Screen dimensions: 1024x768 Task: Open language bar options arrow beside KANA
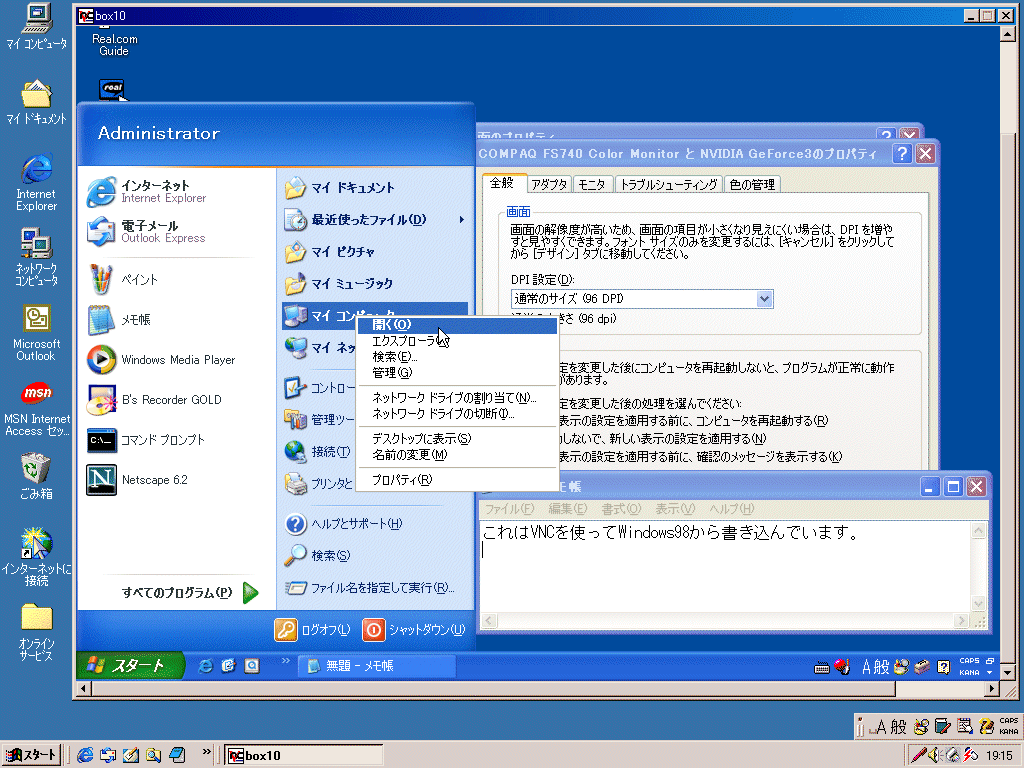pos(989,673)
